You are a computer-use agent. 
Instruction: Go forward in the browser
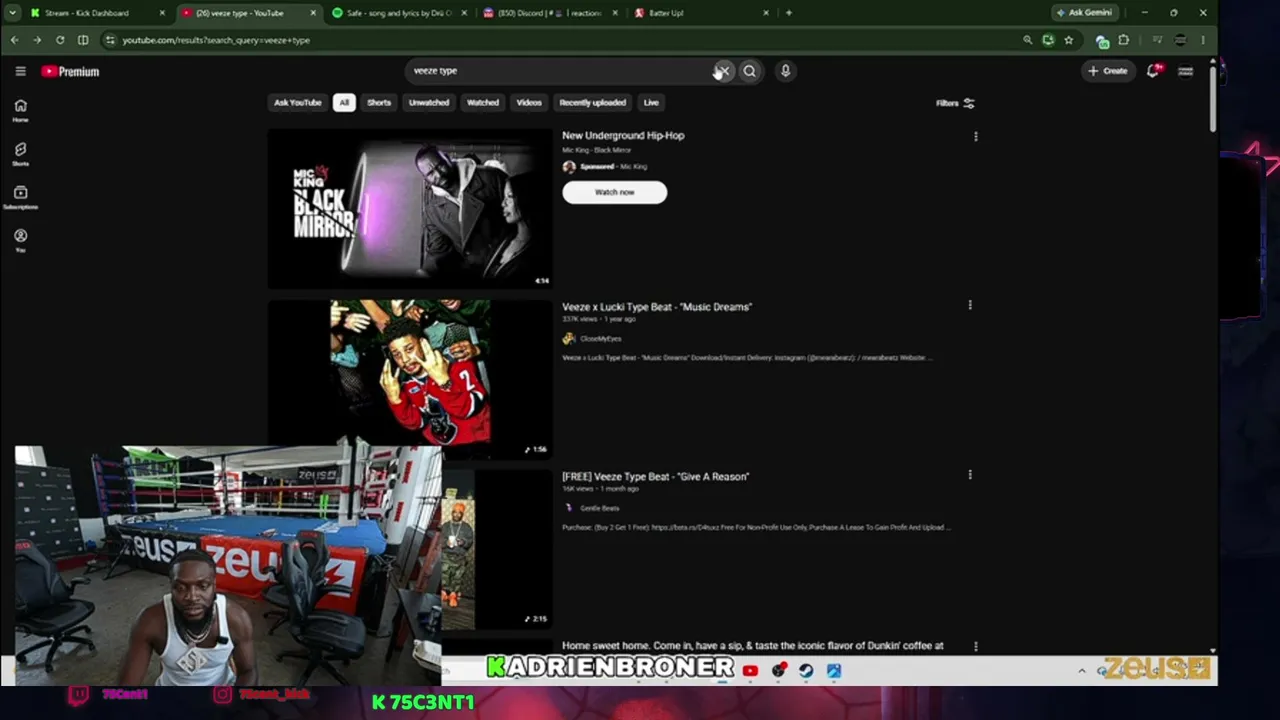(37, 40)
